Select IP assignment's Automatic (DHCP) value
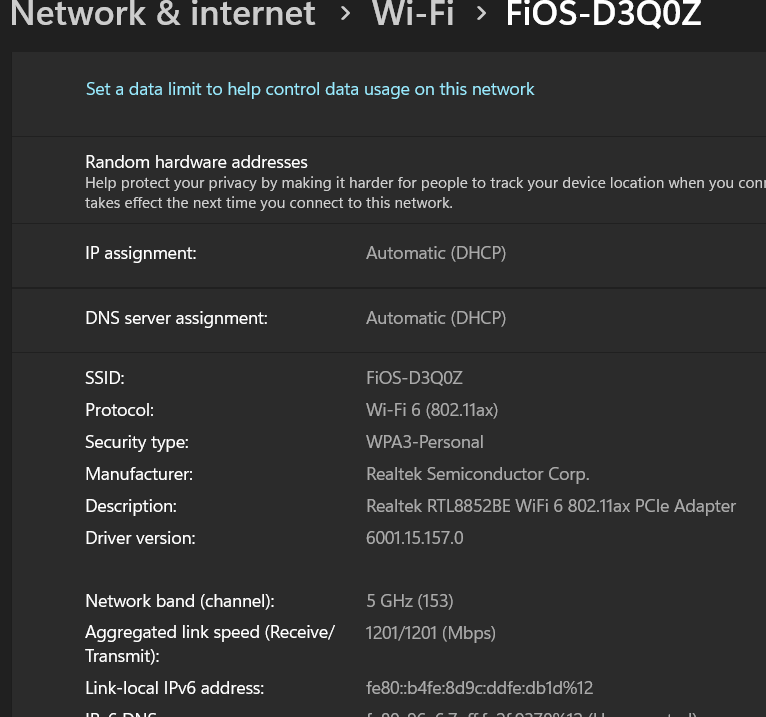 pos(436,253)
